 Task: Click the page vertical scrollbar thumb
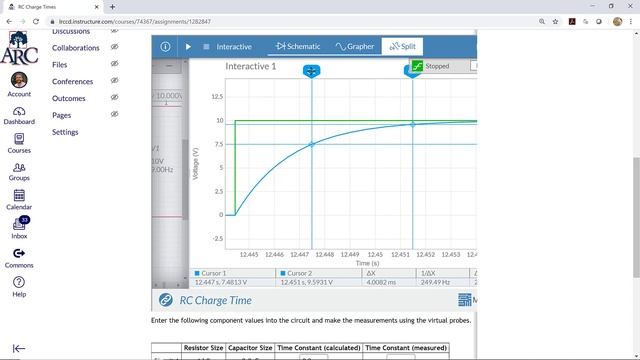click(636, 218)
